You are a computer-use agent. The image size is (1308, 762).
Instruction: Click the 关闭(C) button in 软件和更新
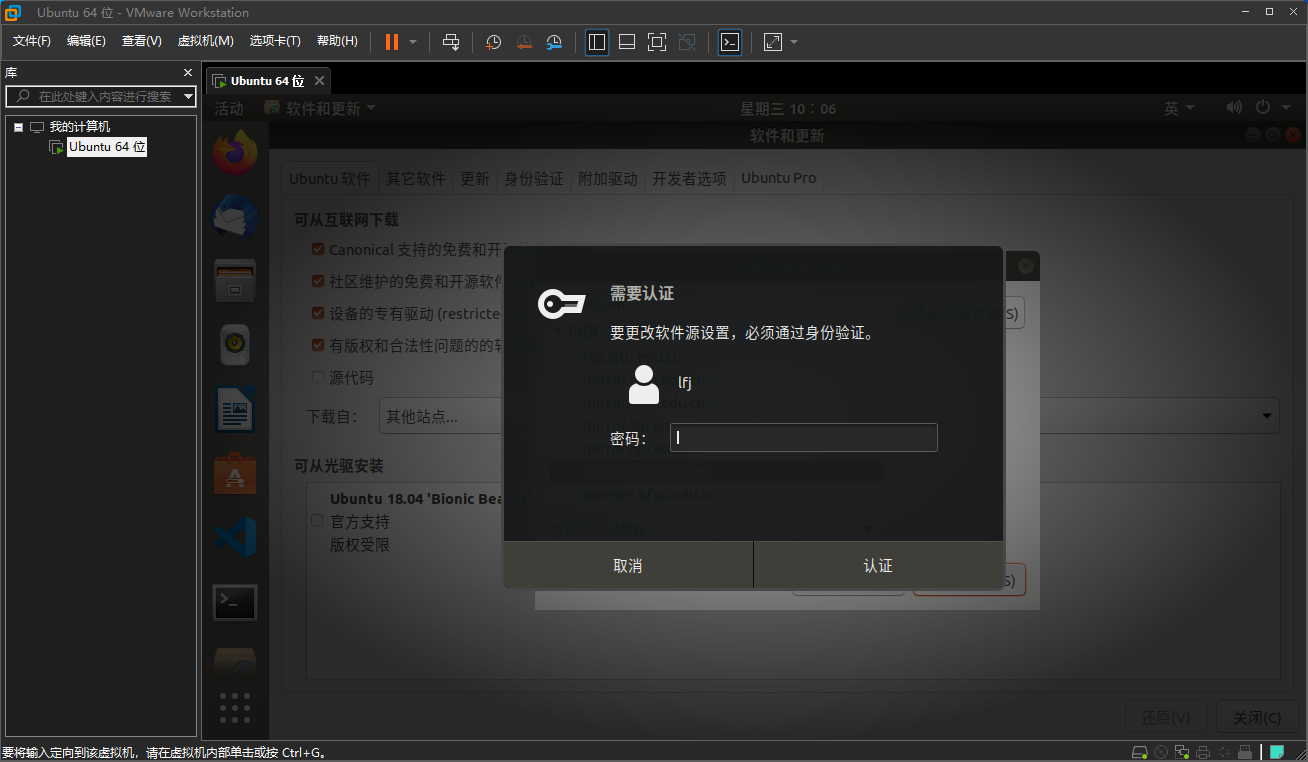click(1258, 718)
